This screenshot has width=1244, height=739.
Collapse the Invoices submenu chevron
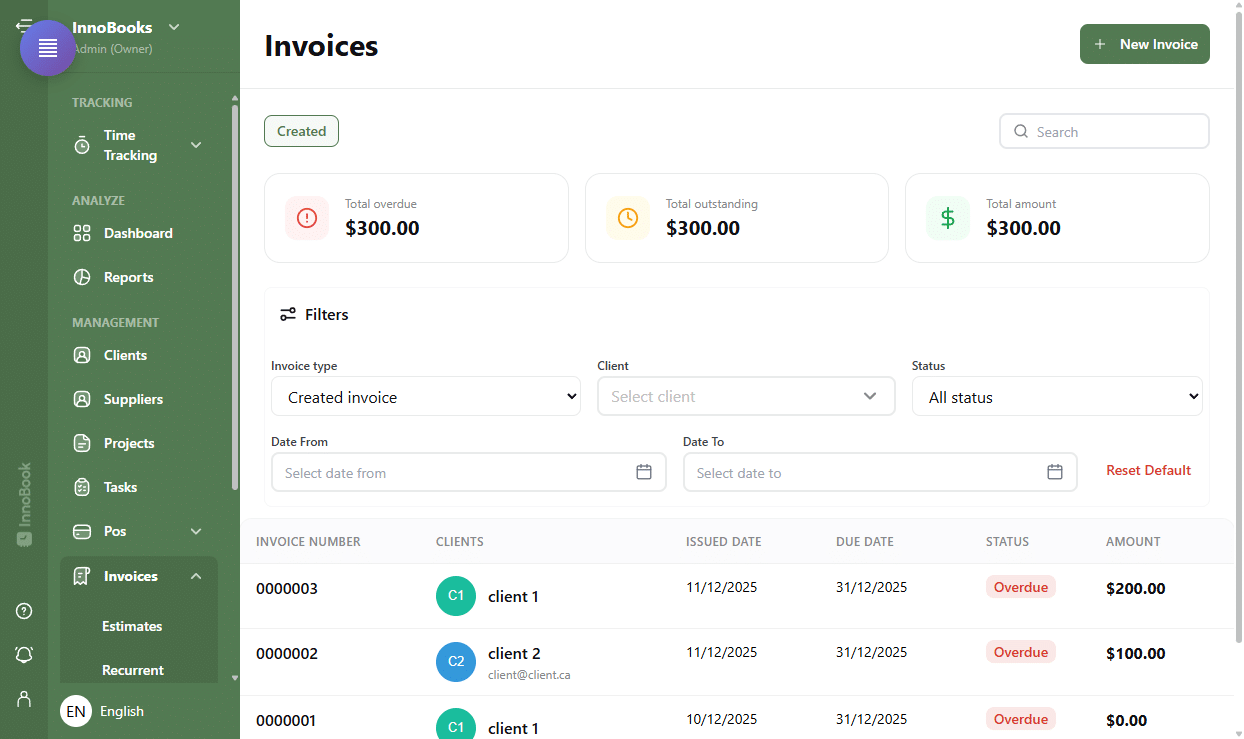click(x=196, y=576)
